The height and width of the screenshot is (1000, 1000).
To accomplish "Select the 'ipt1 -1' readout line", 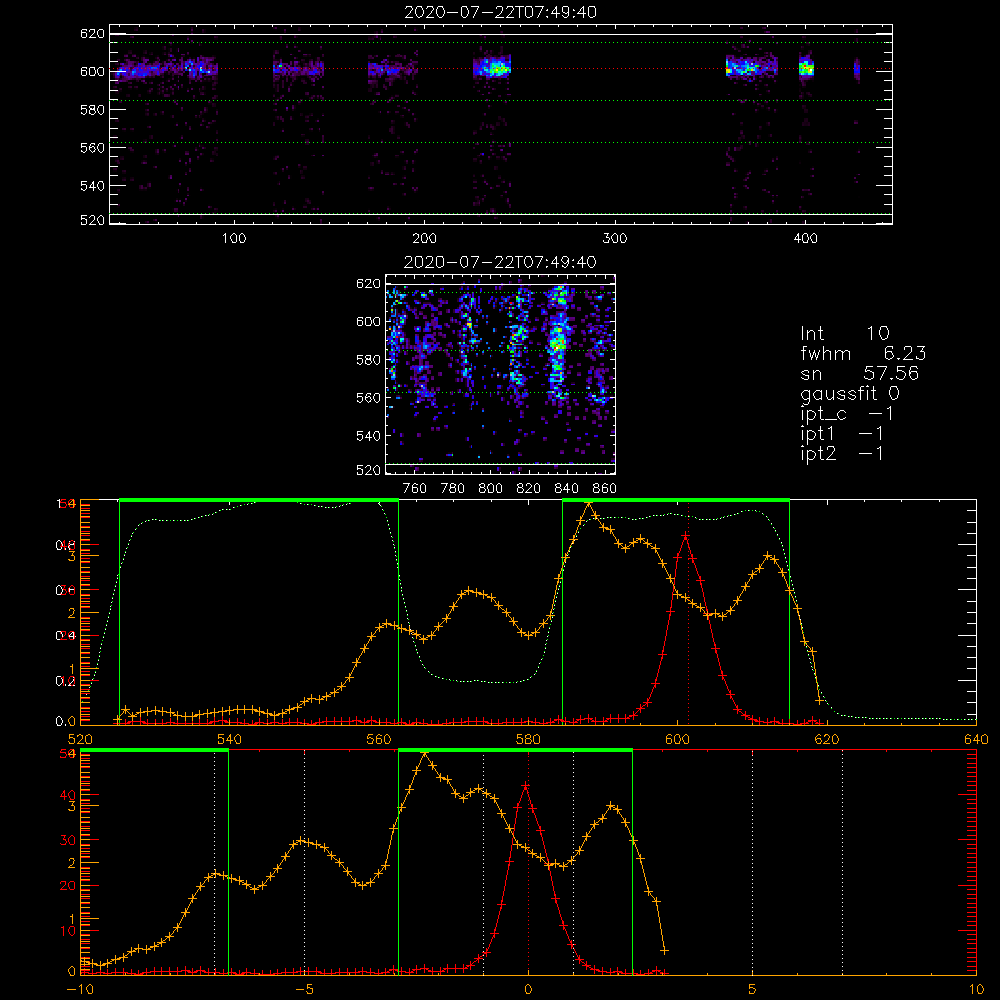I will [842, 434].
